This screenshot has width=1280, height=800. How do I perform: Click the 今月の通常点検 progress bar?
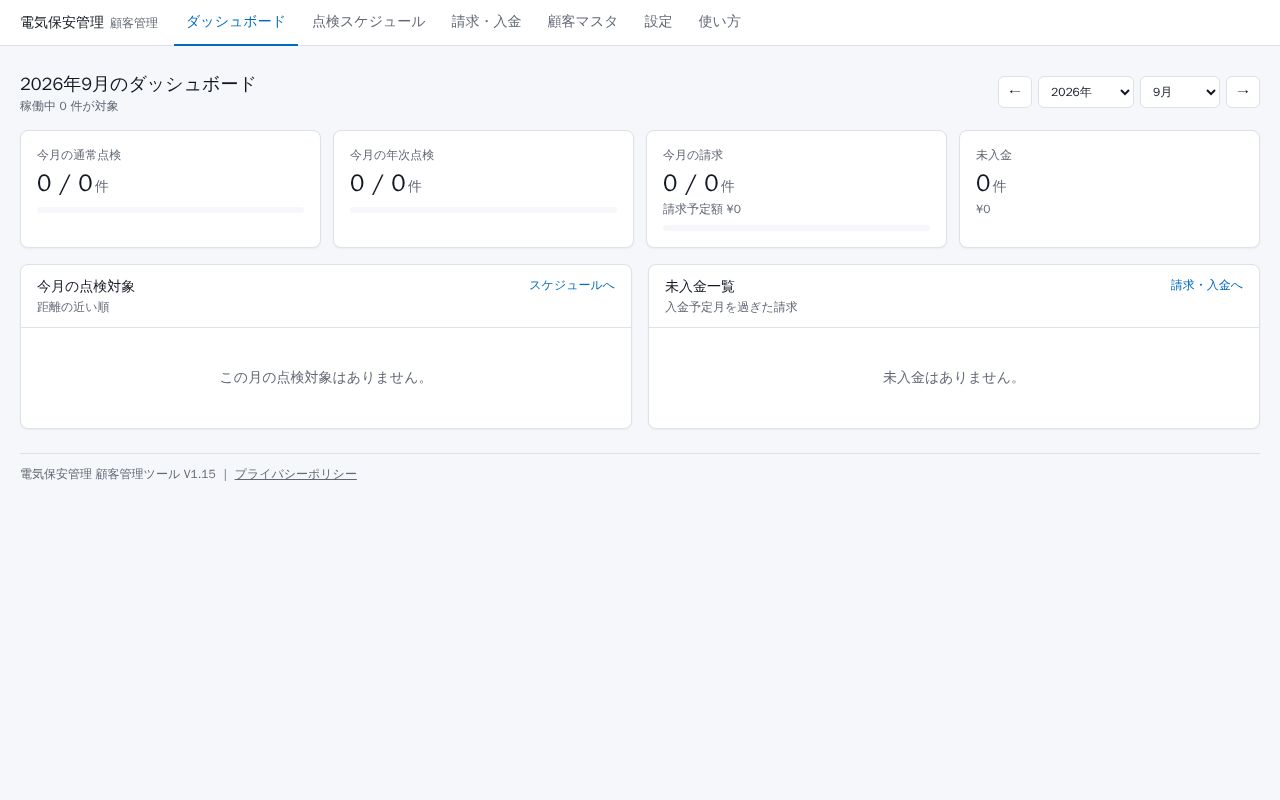(170, 210)
